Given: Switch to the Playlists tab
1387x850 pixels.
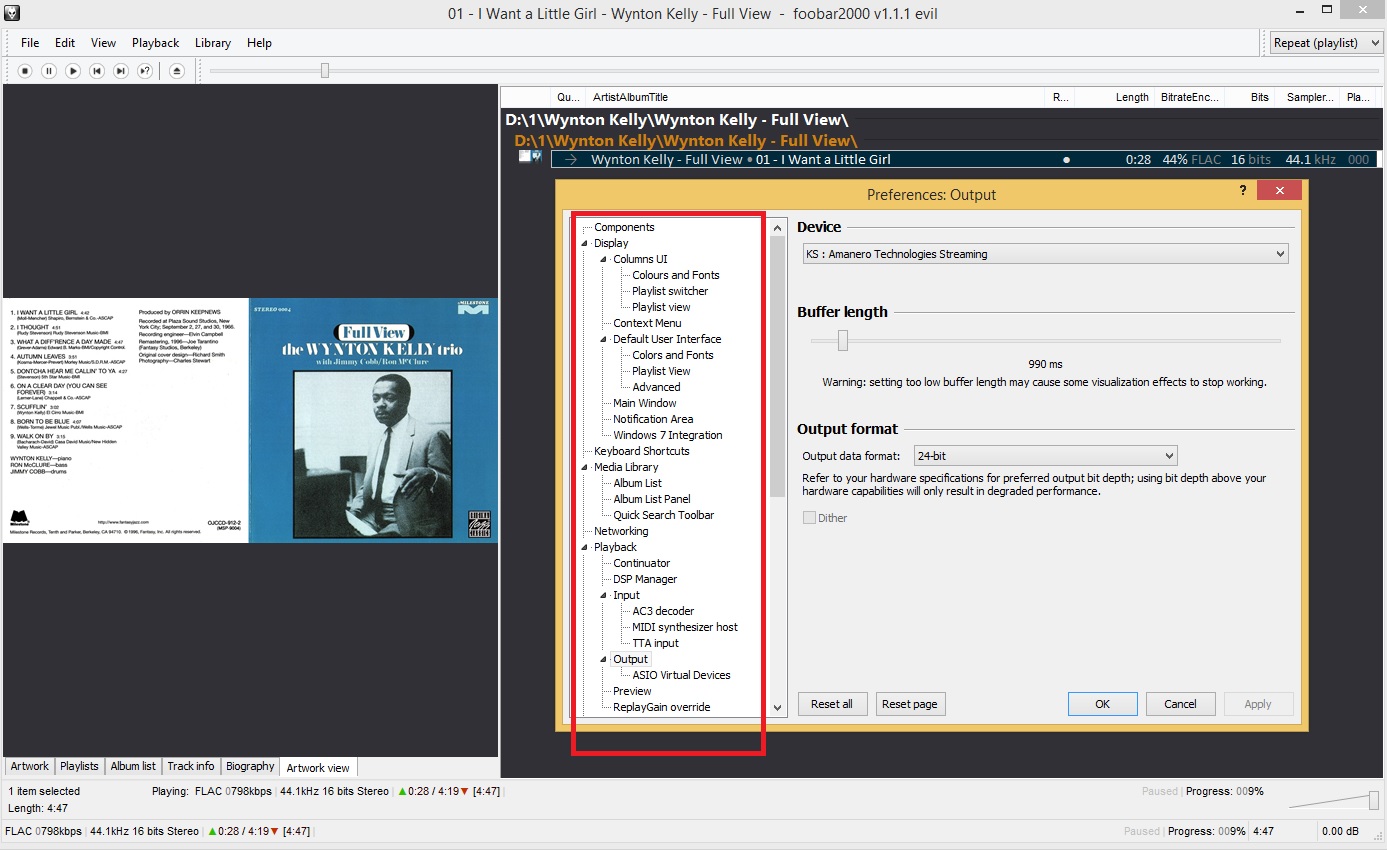Looking at the screenshot, I should (79, 766).
